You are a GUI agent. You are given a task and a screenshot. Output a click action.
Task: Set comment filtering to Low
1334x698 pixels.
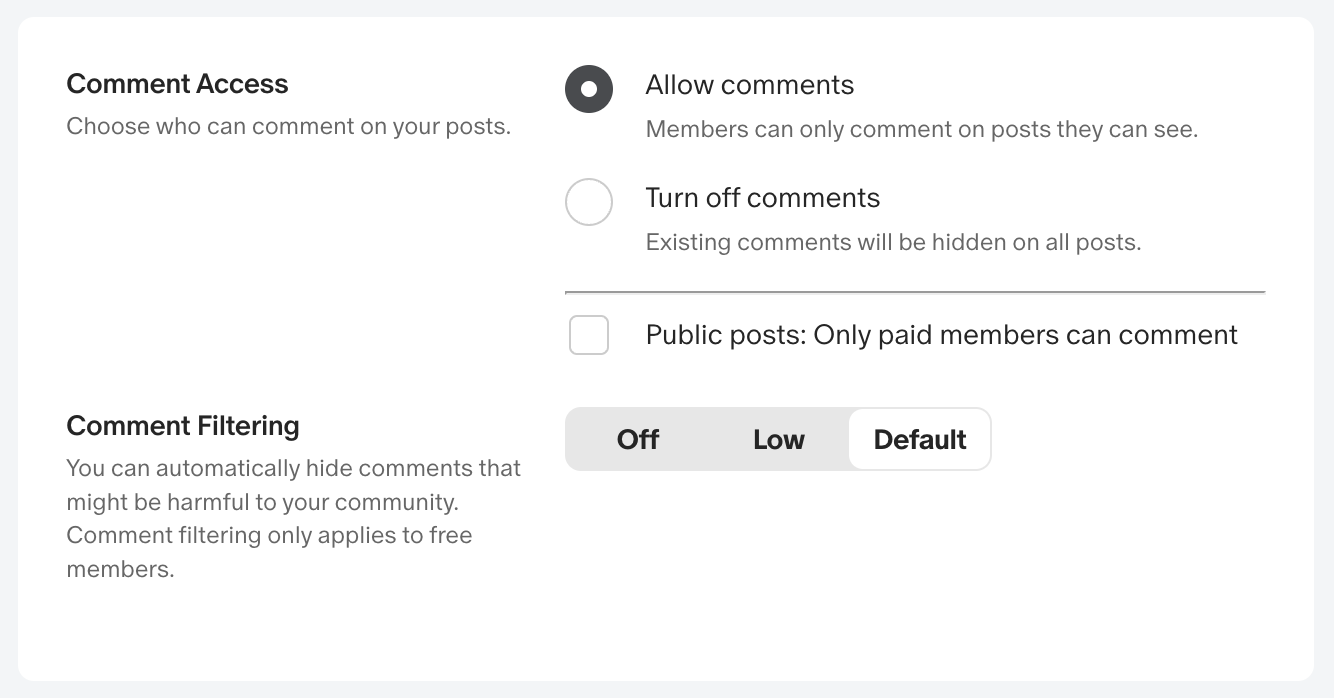(x=779, y=439)
